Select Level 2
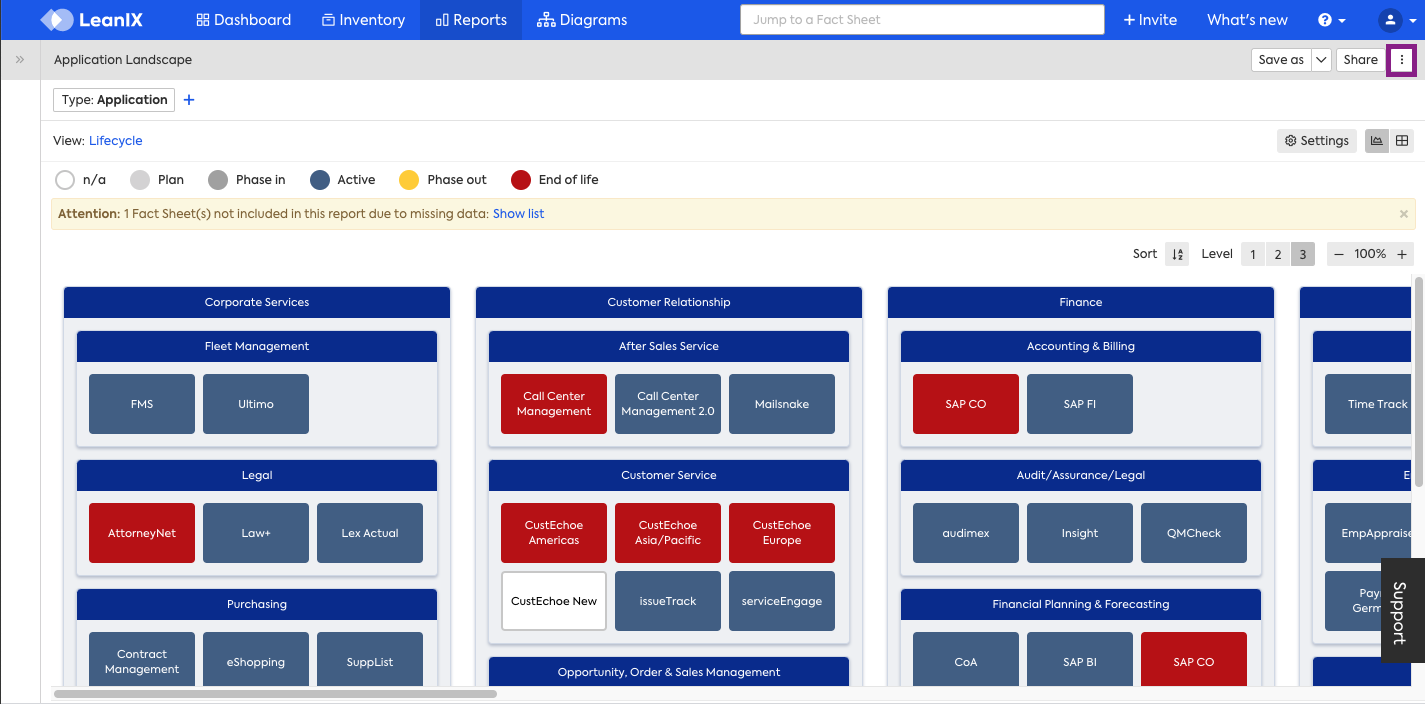Screen dimensions: 1425x704 pyautogui.click(x=1277, y=254)
